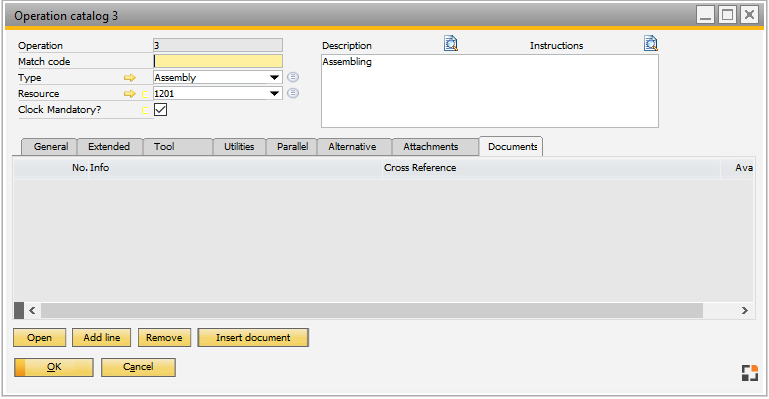Click the Insert document button
The height and width of the screenshot is (399, 769).
[253, 338]
